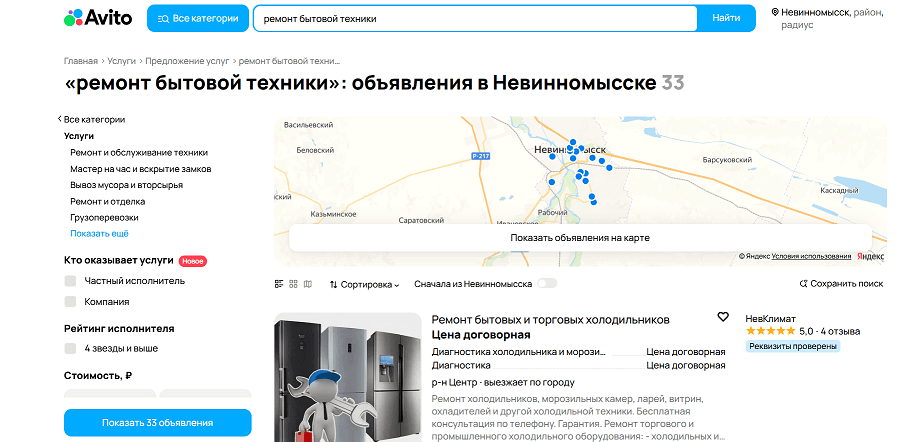Add refrigerator repair ad to favorites
911x442 pixels.
pos(723,317)
